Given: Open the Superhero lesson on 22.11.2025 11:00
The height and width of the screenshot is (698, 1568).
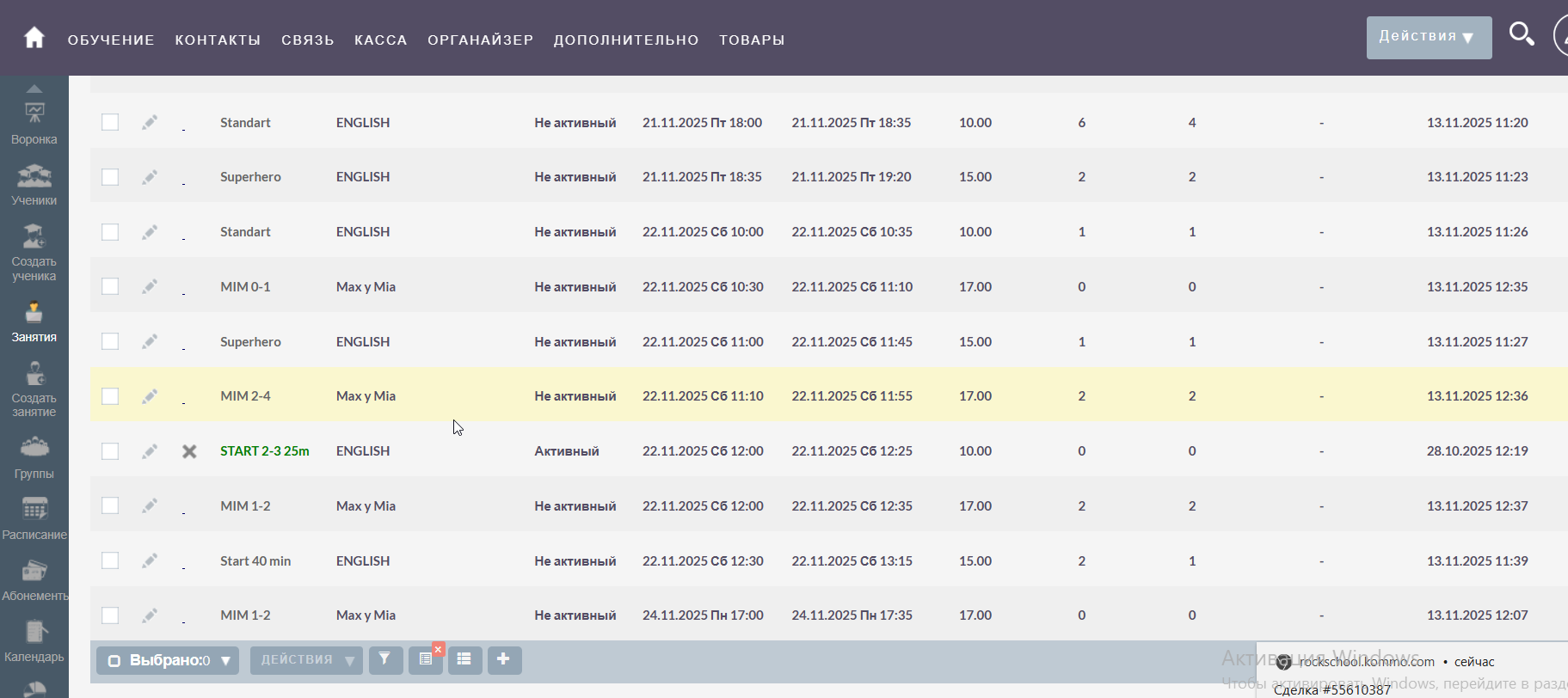Looking at the screenshot, I should [x=250, y=342].
